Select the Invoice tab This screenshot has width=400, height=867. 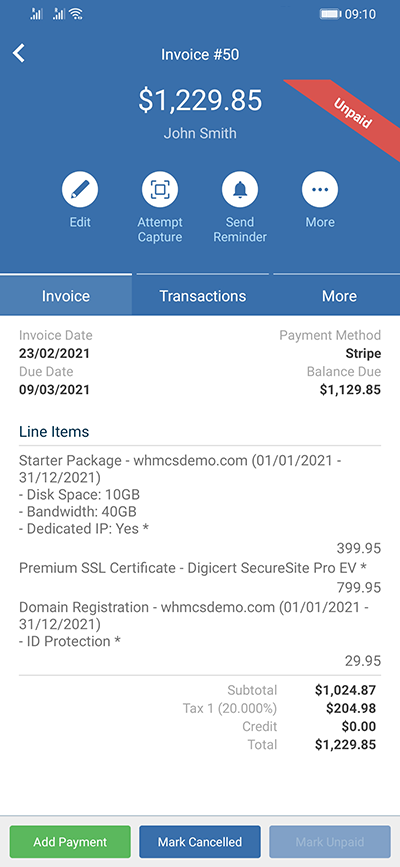point(66,295)
